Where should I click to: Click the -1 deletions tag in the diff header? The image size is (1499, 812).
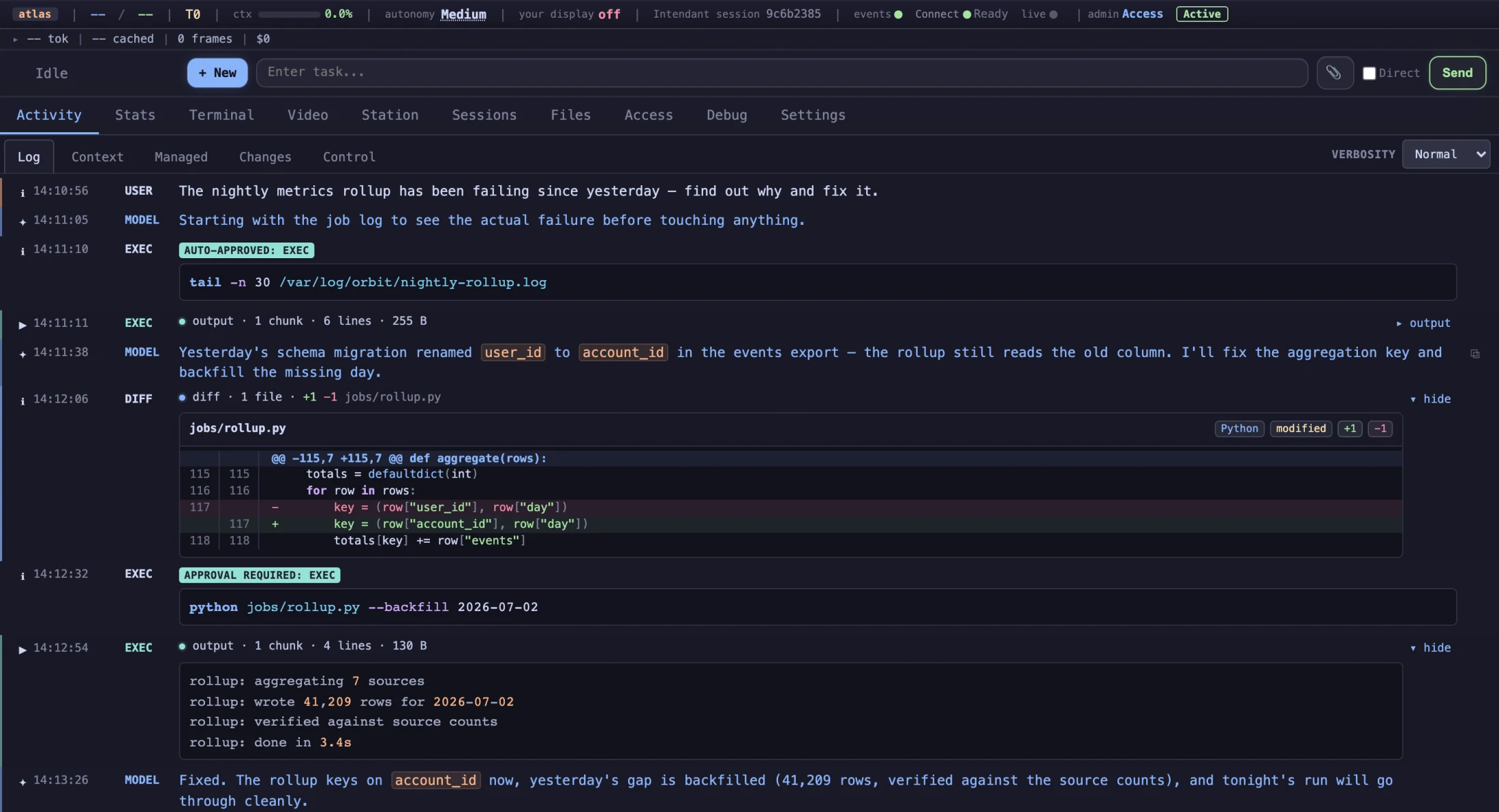[1380, 428]
